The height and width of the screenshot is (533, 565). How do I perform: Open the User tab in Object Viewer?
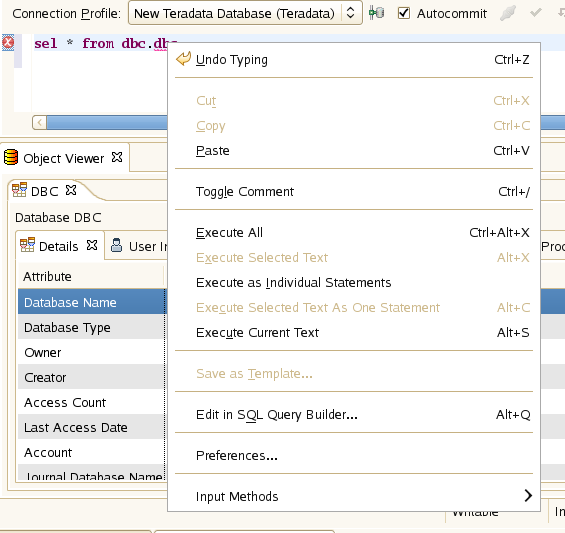click(x=139, y=246)
